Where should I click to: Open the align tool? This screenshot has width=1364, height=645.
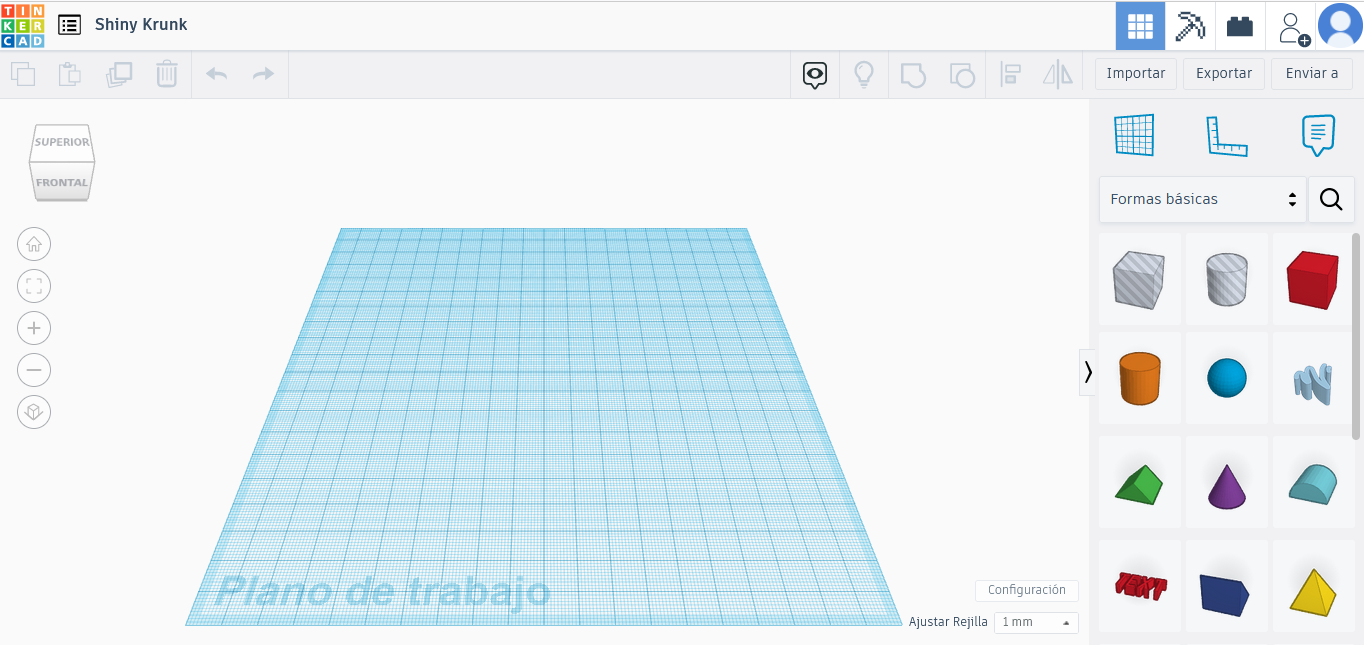click(1010, 73)
